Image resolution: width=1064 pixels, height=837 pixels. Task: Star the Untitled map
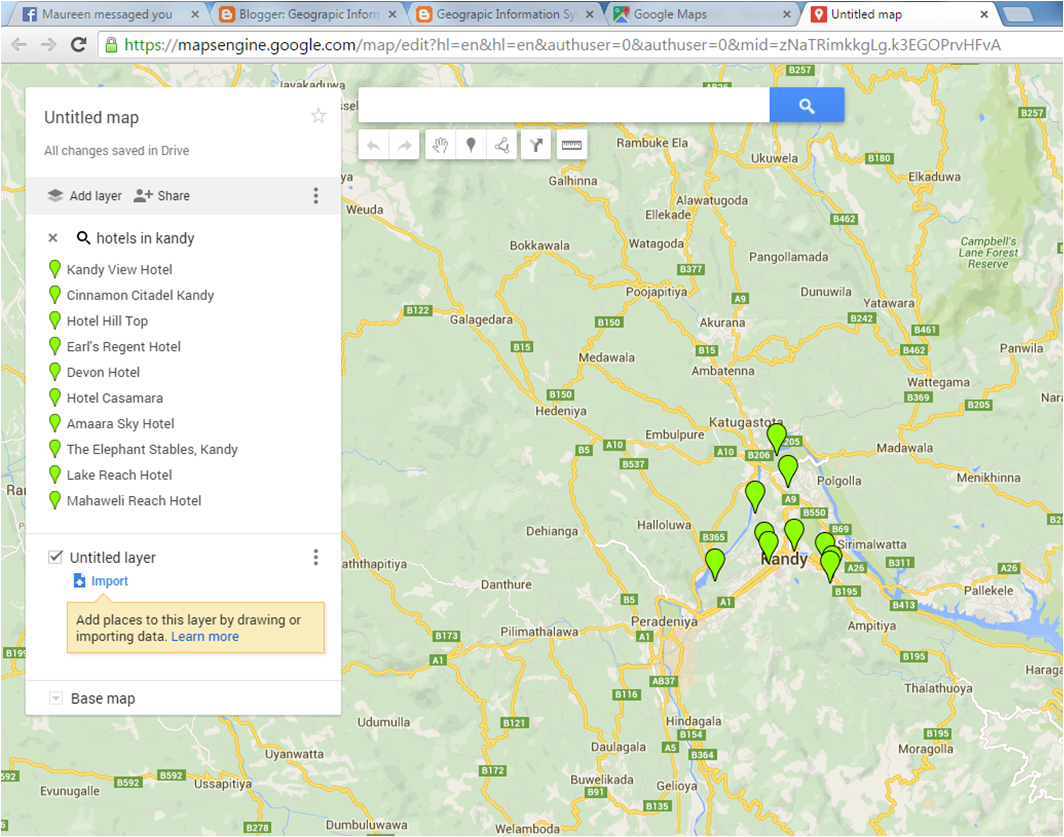pos(318,116)
